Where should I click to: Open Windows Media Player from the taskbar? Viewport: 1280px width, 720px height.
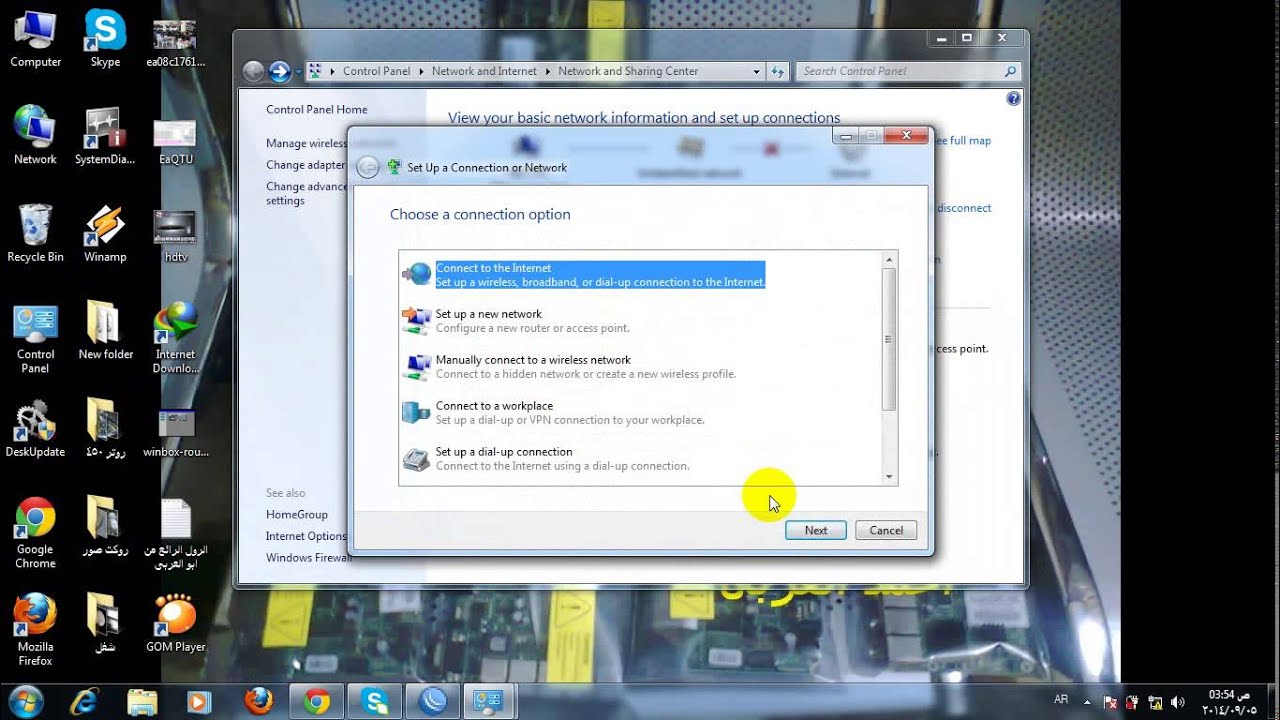tap(200, 700)
